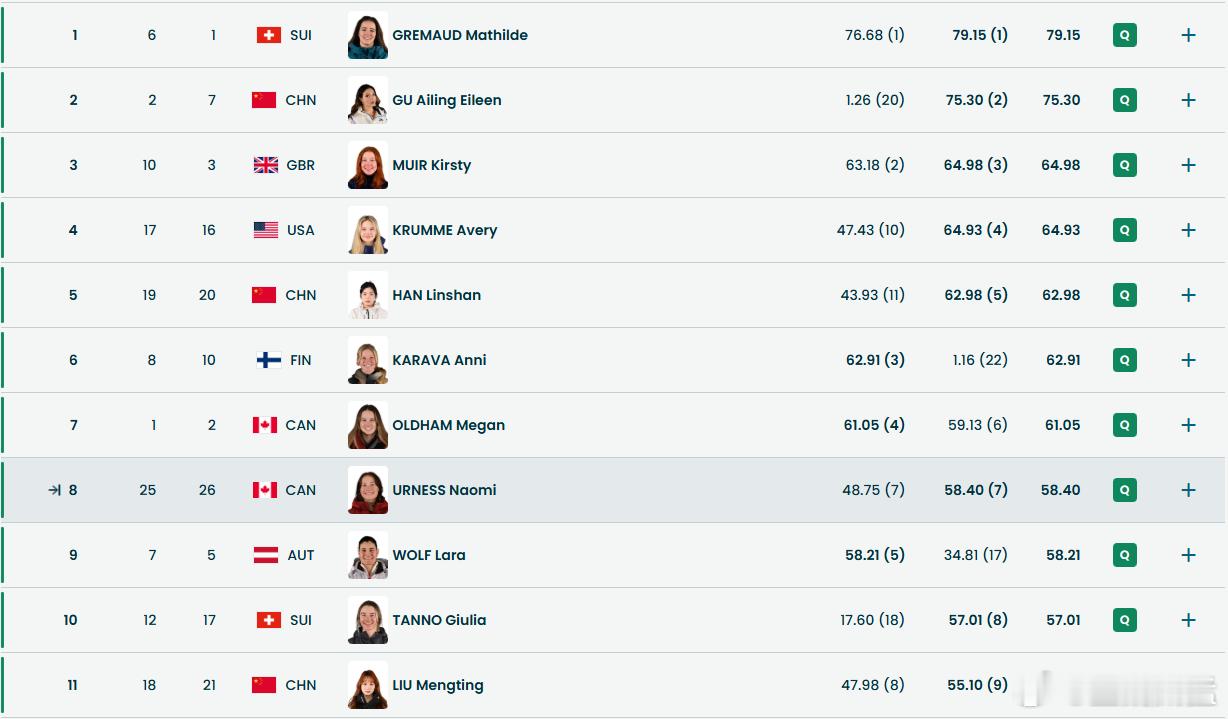This screenshot has height=719, width=1228.
Task: Click the British flag for GBR
Action: point(266,165)
